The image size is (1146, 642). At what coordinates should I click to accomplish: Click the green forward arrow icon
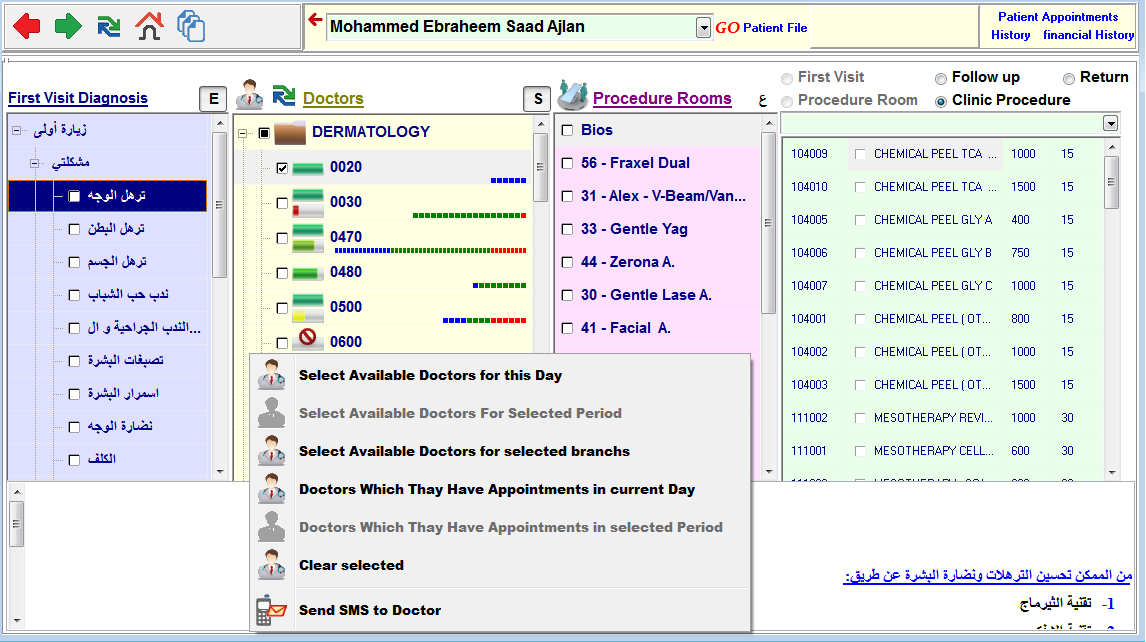point(68,26)
